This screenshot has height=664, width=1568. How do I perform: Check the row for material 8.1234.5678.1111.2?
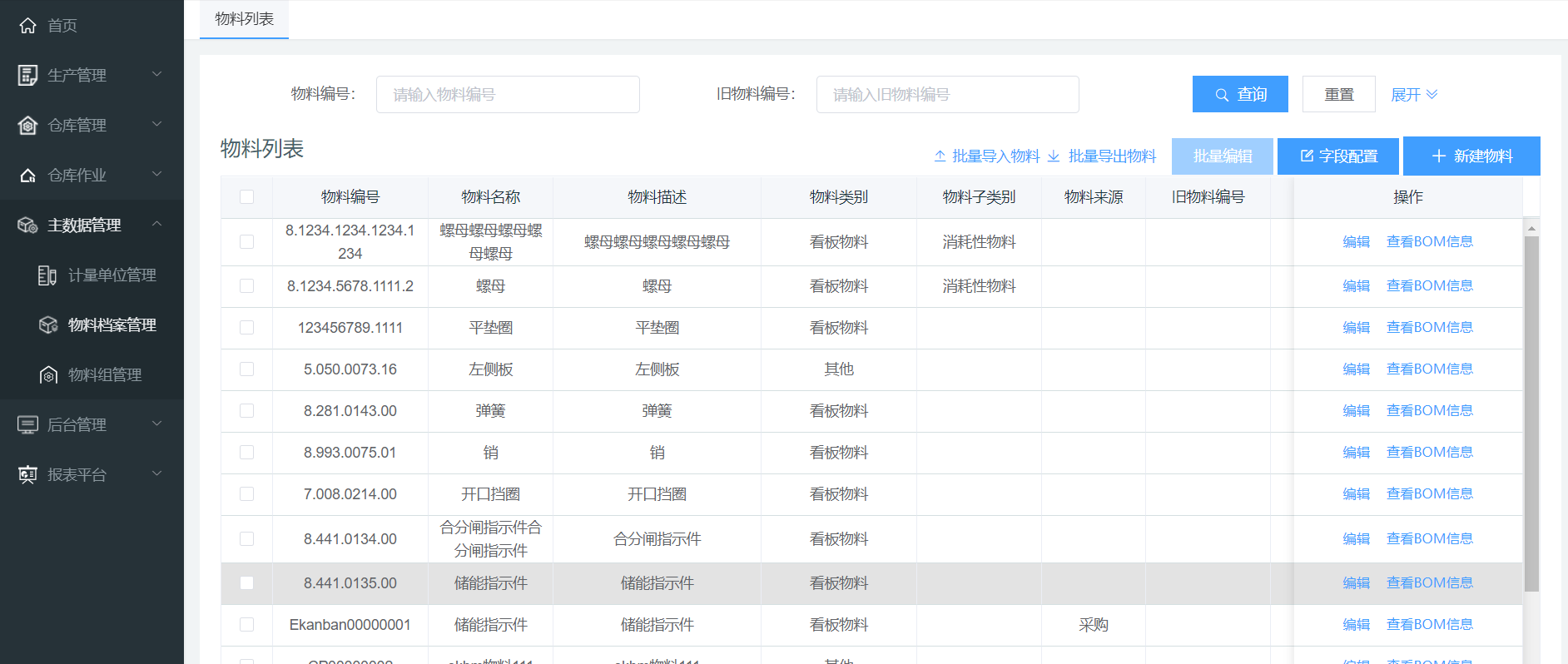[246, 286]
